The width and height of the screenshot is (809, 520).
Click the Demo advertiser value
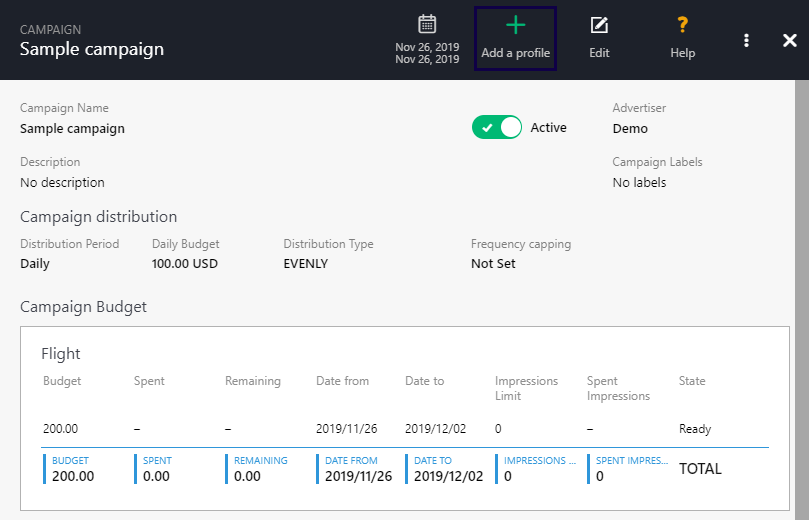coord(630,128)
